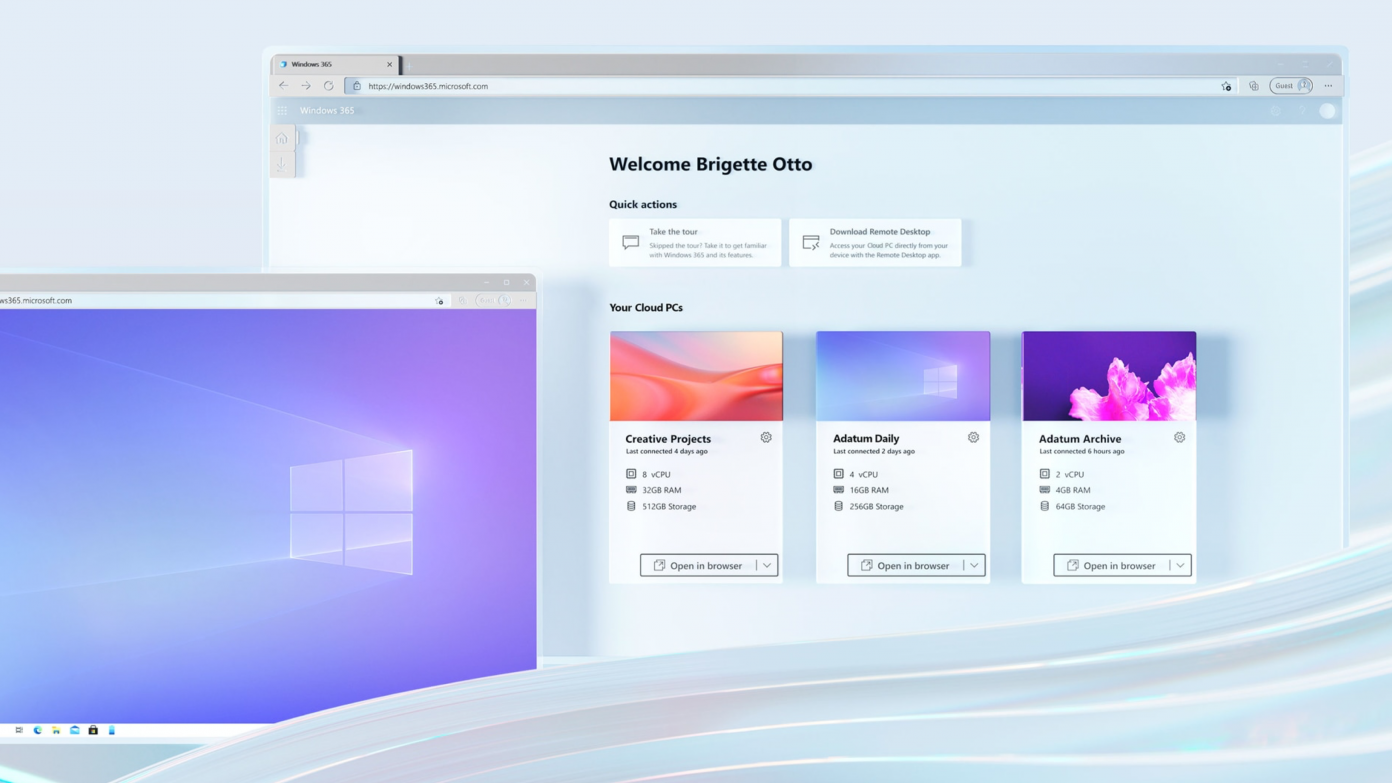The height and width of the screenshot is (783, 1392).
Task: Add page to favorites in main browser
Action: pyautogui.click(x=1226, y=86)
